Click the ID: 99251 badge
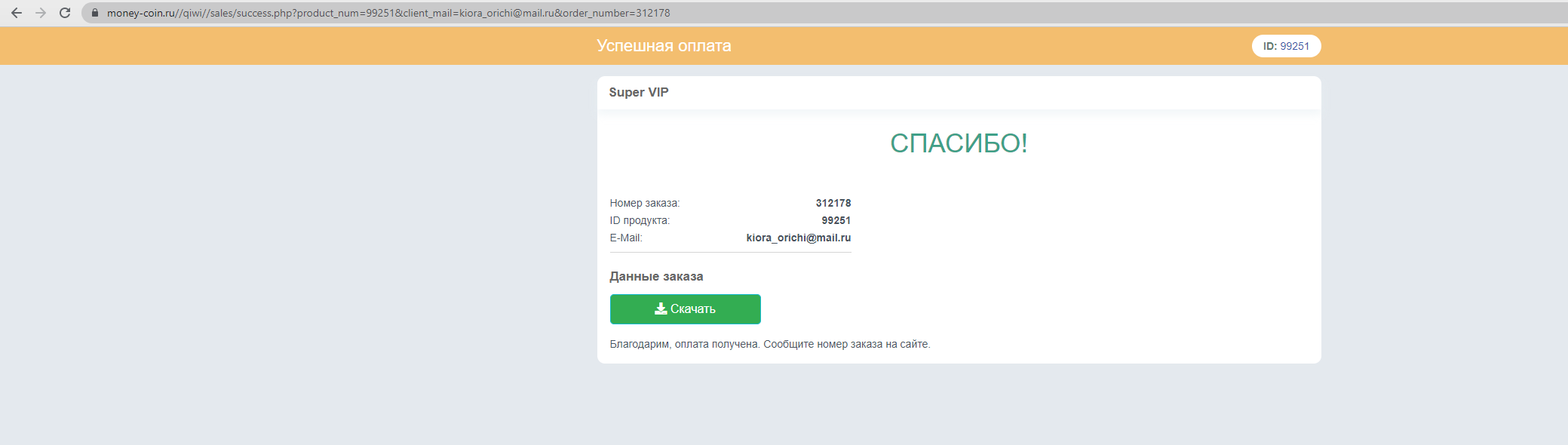The height and width of the screenshot is (445, 1568). (x=1286, y=46)
